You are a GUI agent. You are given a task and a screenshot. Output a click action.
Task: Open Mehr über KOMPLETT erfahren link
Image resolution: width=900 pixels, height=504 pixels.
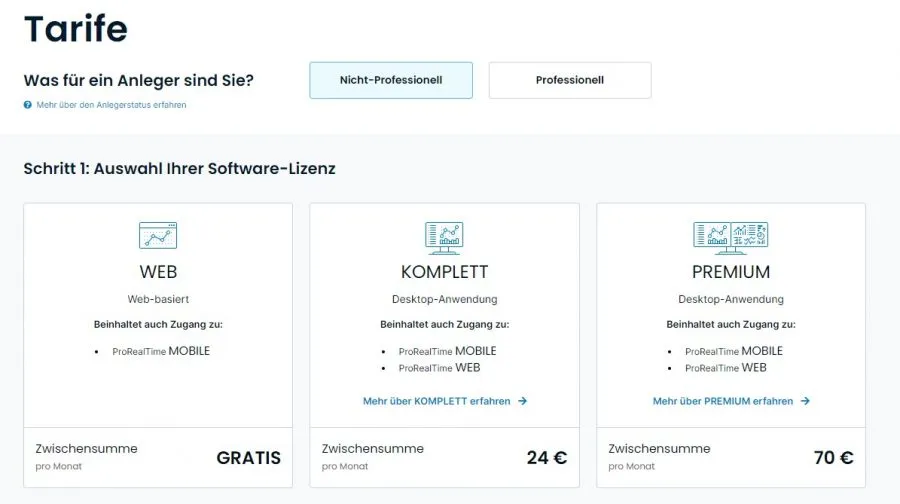coord(436,401)
